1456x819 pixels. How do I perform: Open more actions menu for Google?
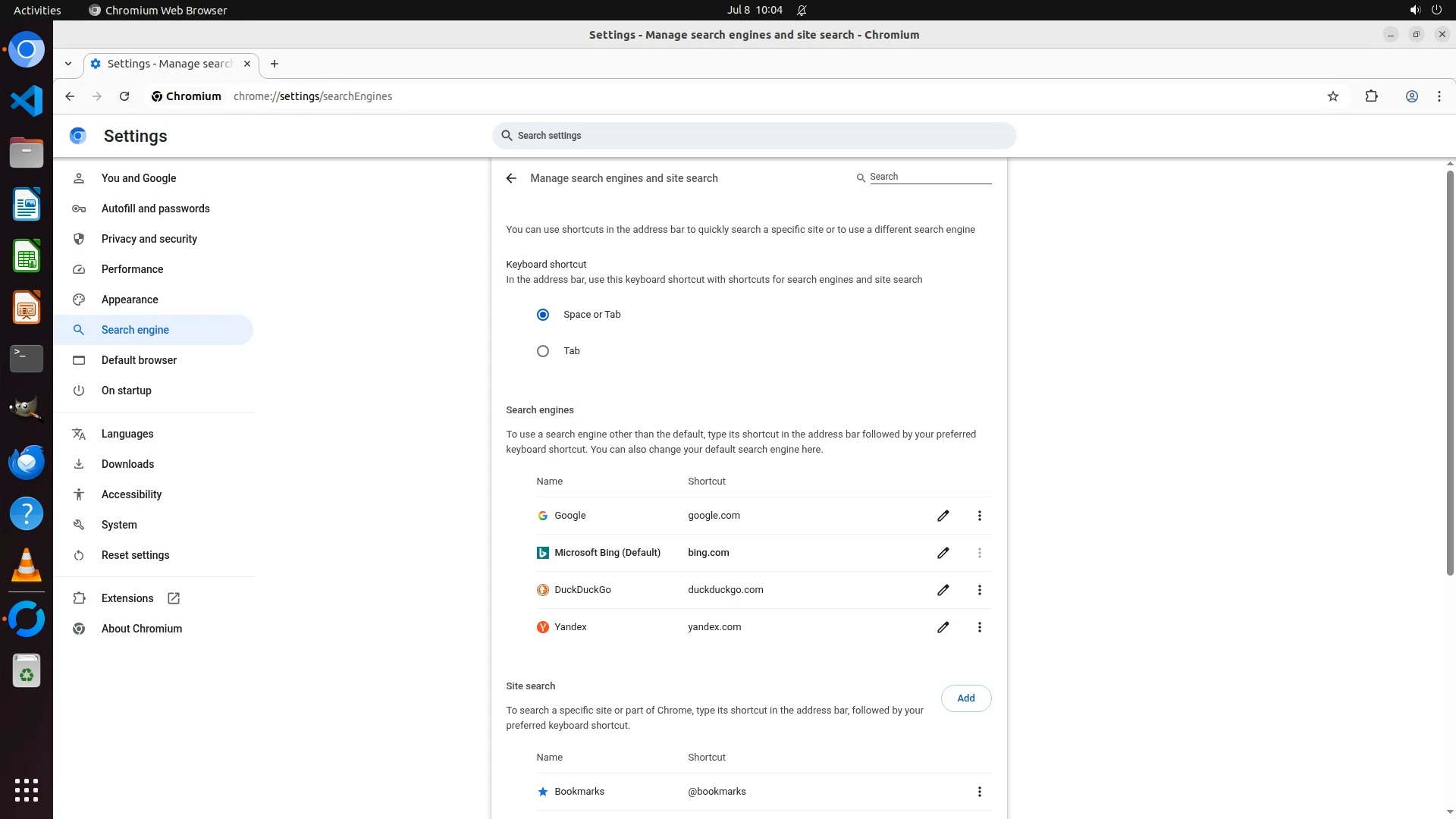(x=979, y=516)
